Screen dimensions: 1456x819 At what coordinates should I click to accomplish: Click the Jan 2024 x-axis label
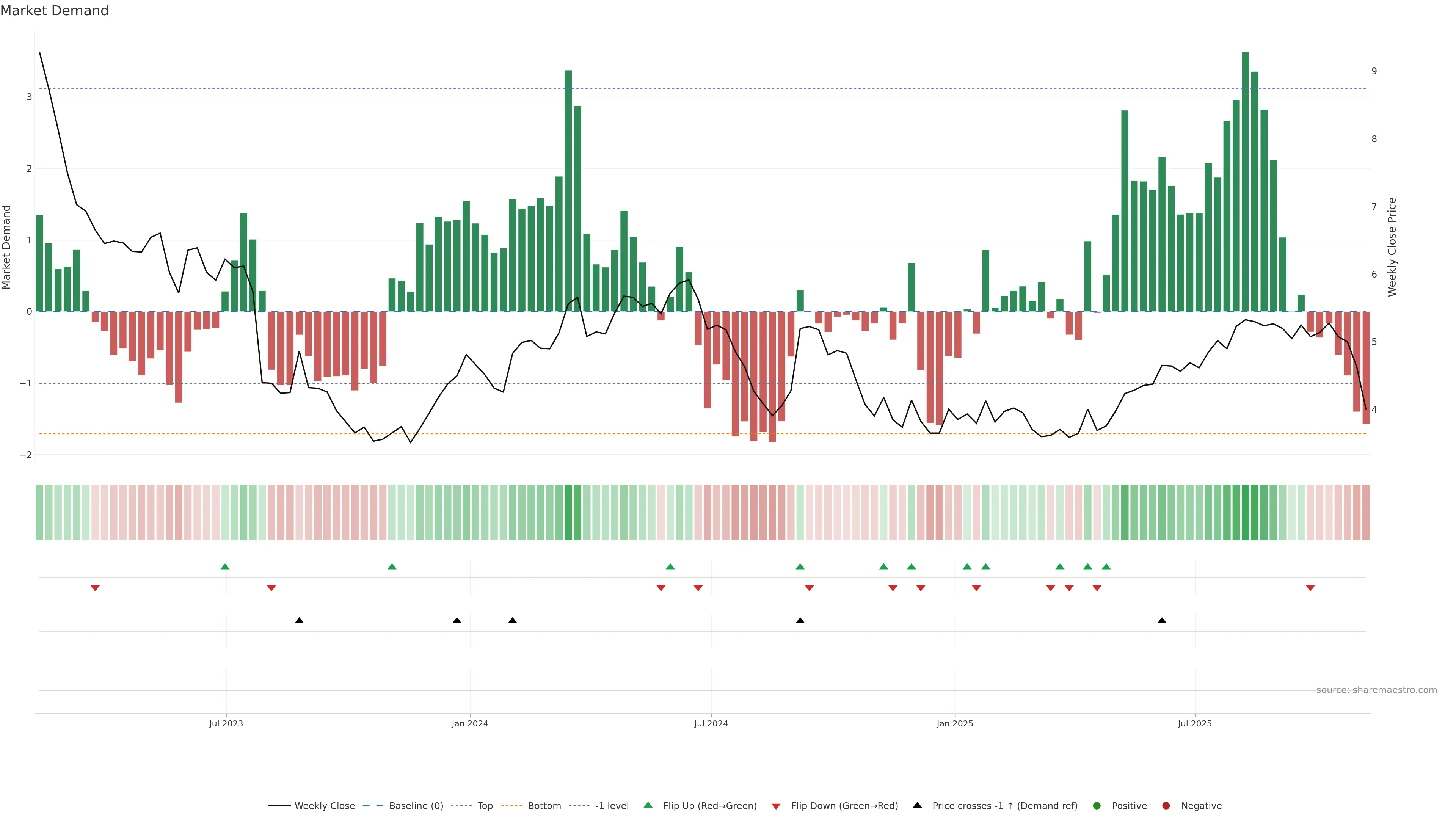point(470,723)
